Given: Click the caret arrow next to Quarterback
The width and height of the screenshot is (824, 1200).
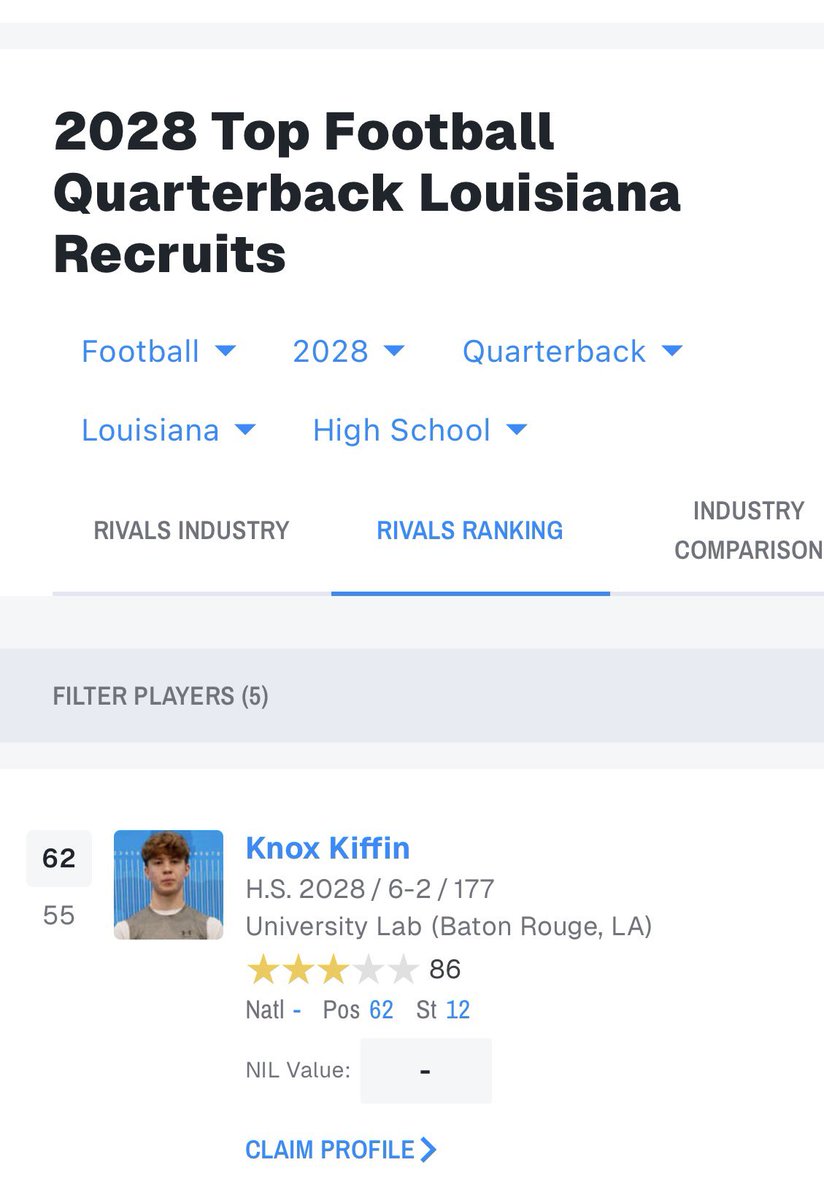Looking at the screenshot, I should click(x=672, y=351).
